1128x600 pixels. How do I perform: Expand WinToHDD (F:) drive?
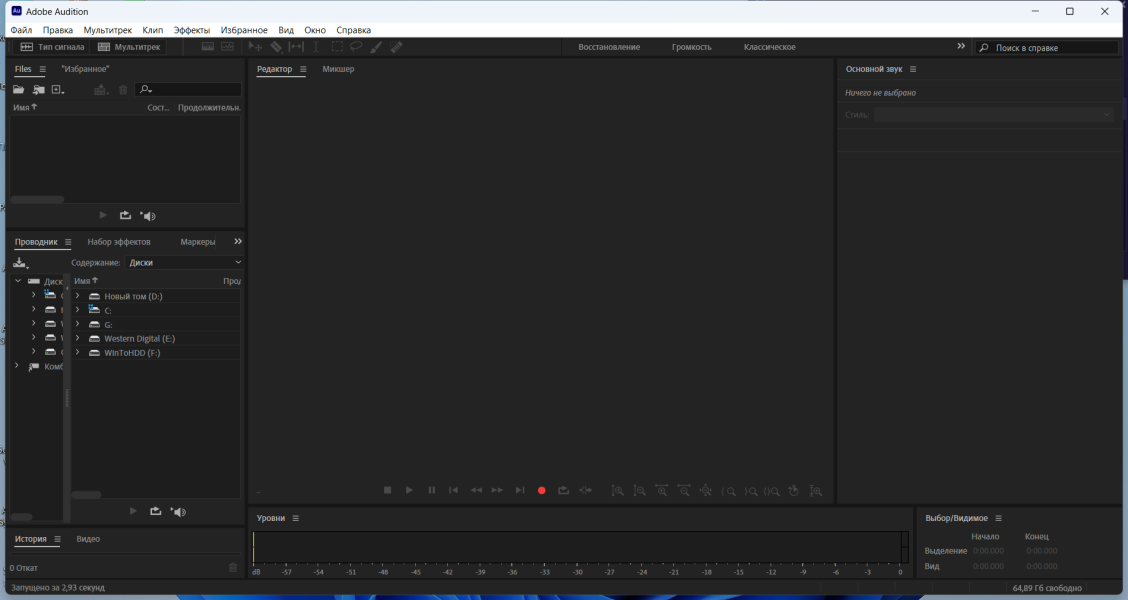(78, 353)
